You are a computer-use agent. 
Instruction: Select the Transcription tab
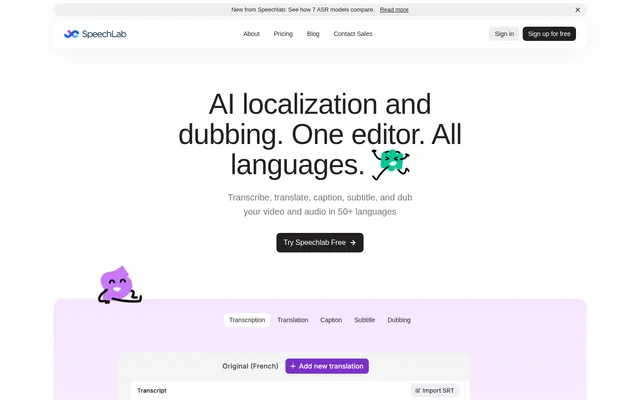tap(247, 320)
